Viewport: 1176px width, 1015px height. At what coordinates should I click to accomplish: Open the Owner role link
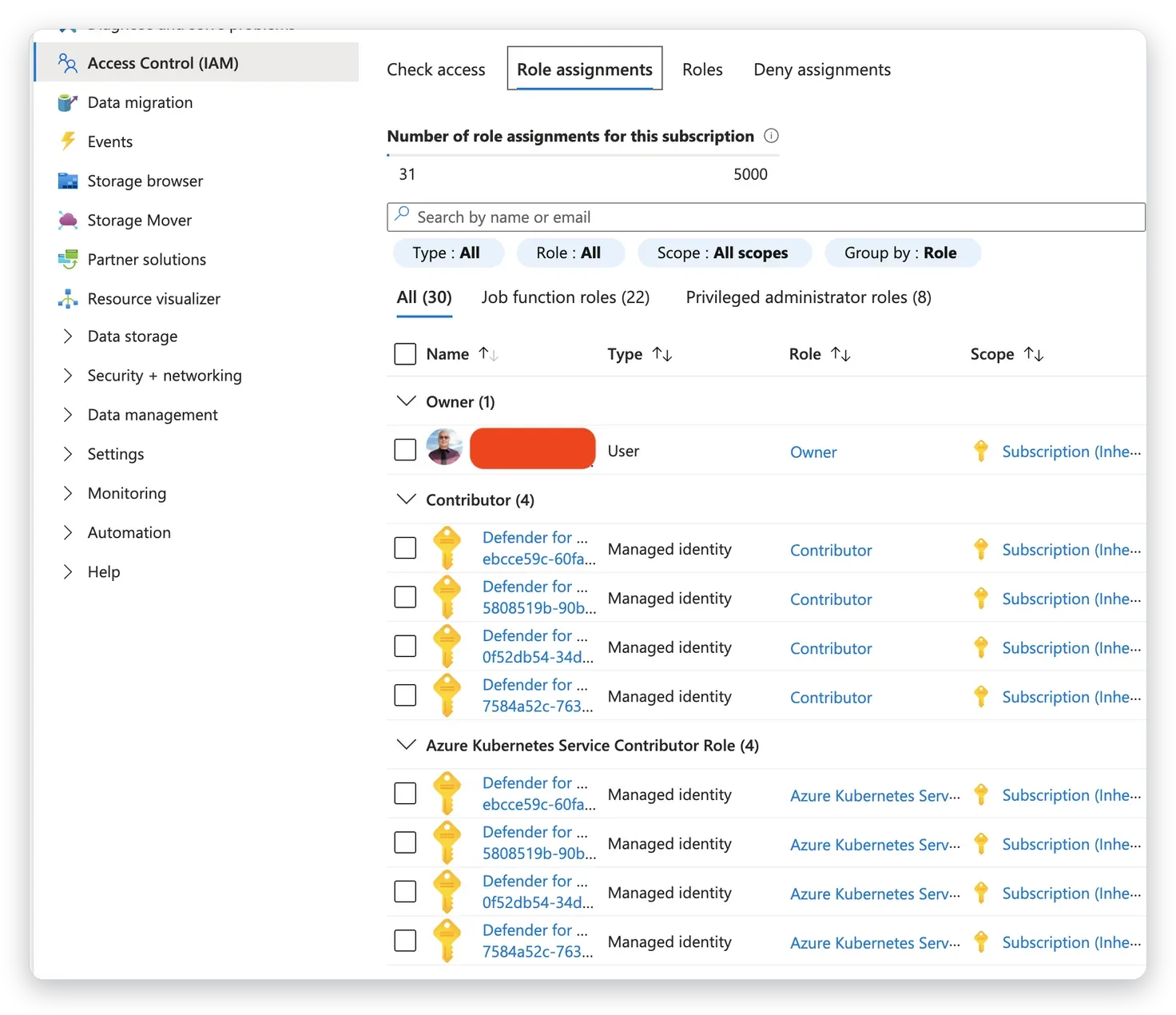pyautogui.click(x=813, y=452)
